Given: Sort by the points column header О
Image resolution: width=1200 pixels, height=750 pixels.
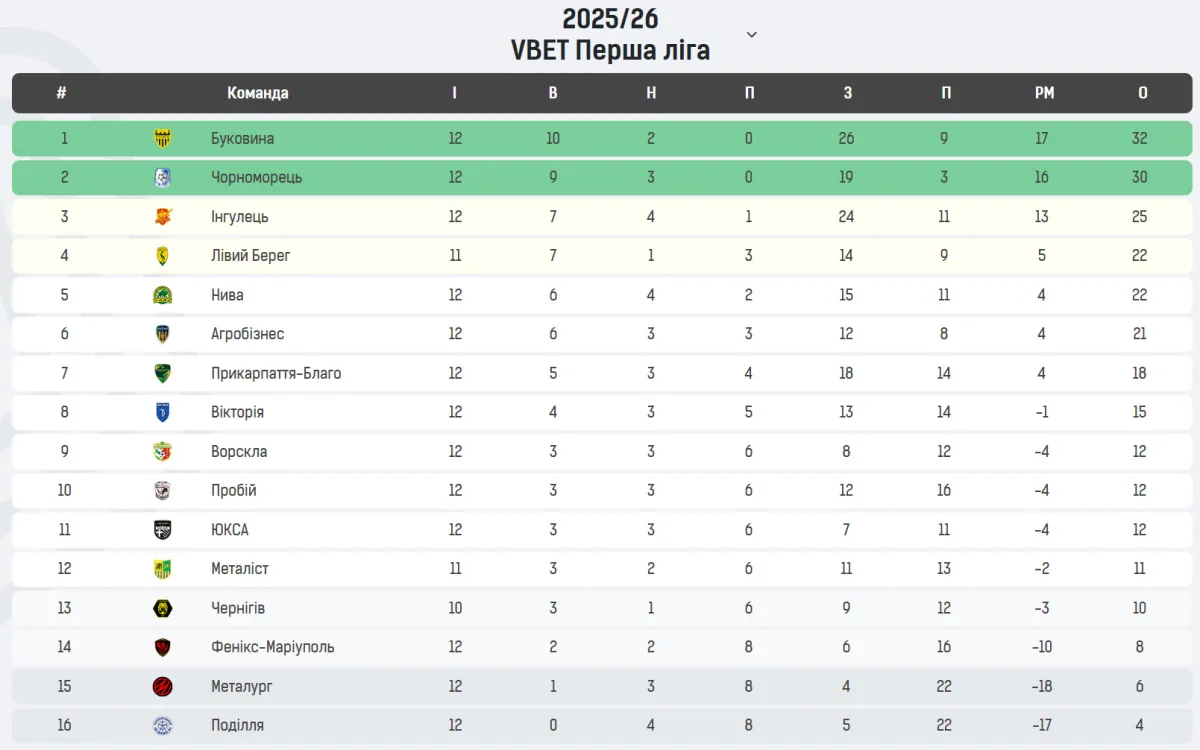Looking at the screenshot, I should coord(1142,93).
